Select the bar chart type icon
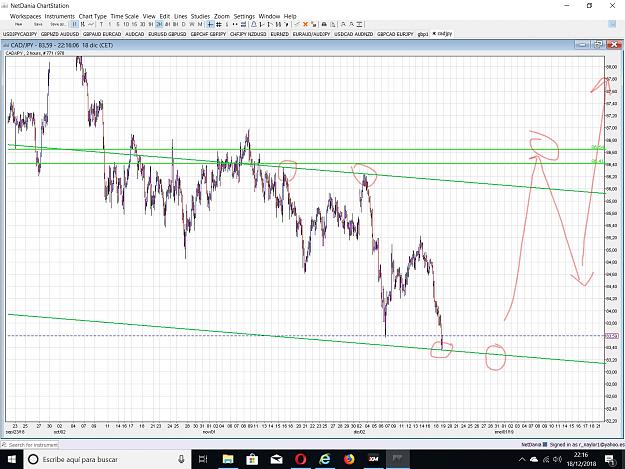625x469 pixels. [75, 24]
